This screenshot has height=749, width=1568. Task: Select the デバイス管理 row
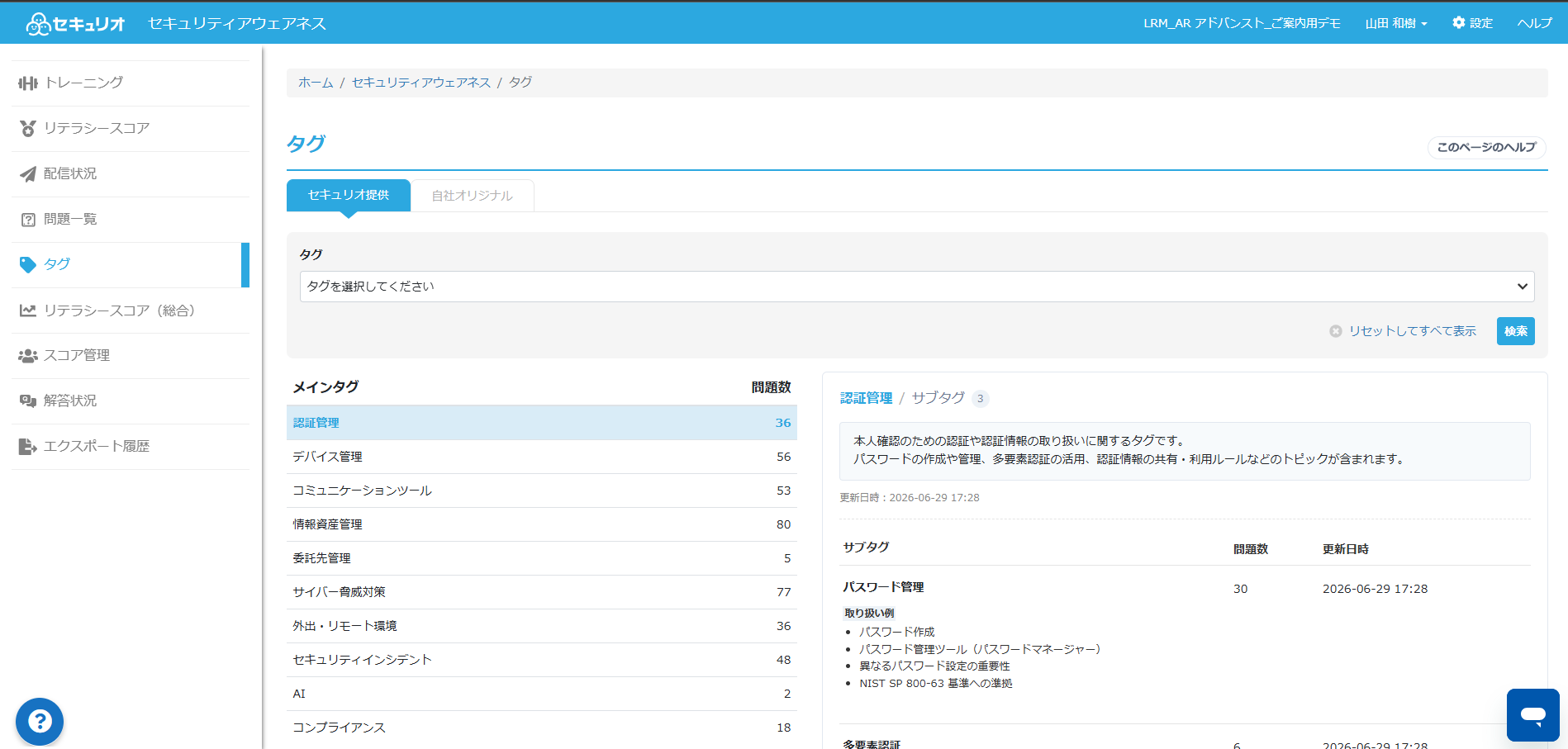click(x=542, y=457)
